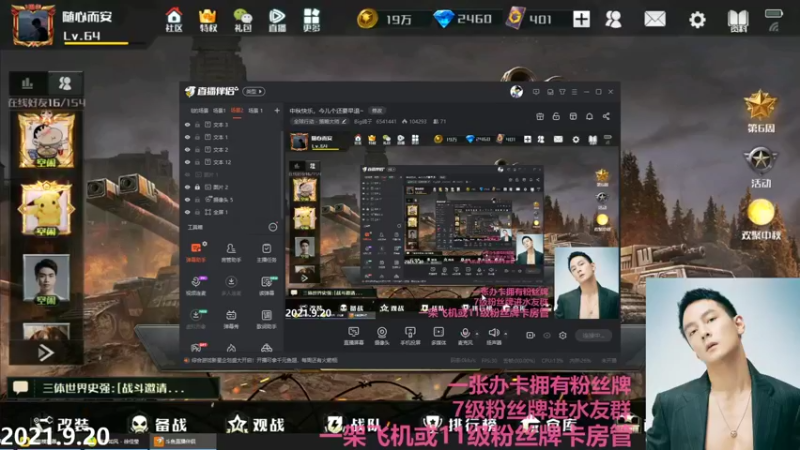Open the share icon in 直播伴侣 header
This screenshot has height=450, width=800.
606,116
